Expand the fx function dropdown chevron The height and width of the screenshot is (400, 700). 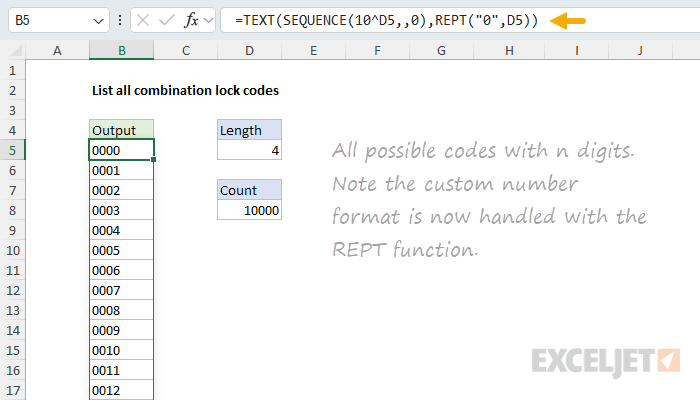click(208, 20)
